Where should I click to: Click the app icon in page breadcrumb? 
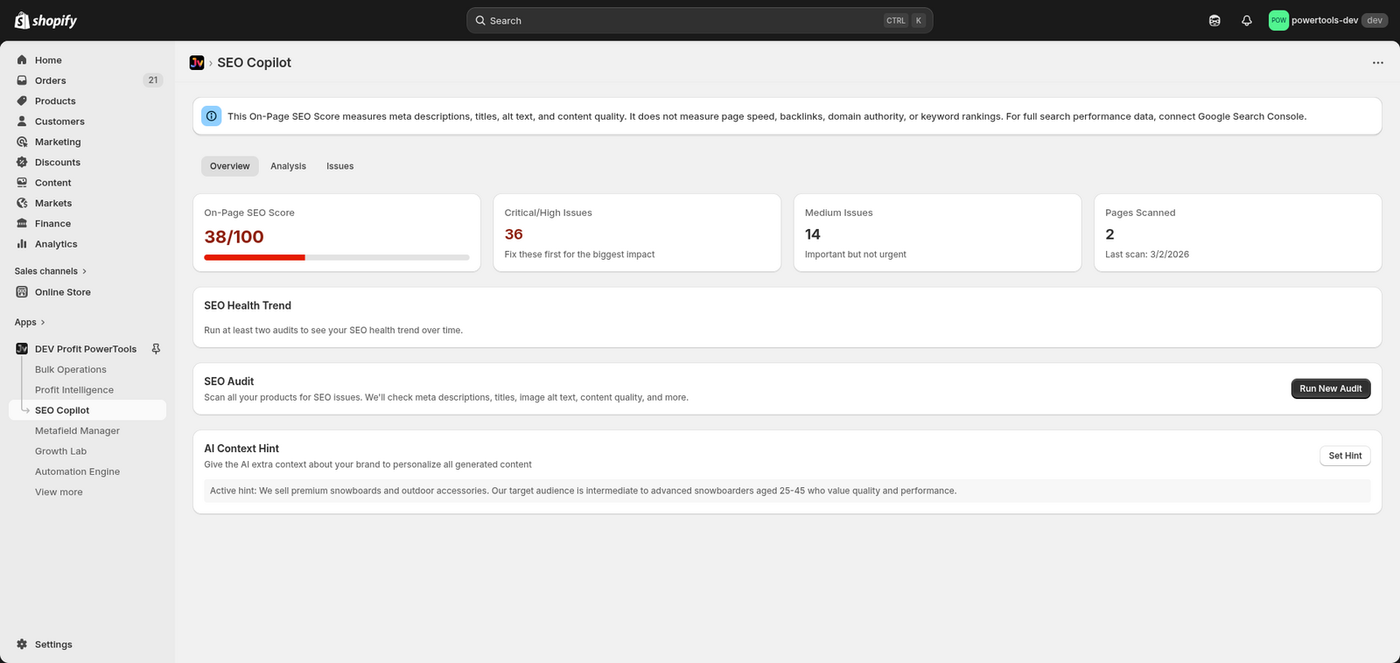(197, 62)
